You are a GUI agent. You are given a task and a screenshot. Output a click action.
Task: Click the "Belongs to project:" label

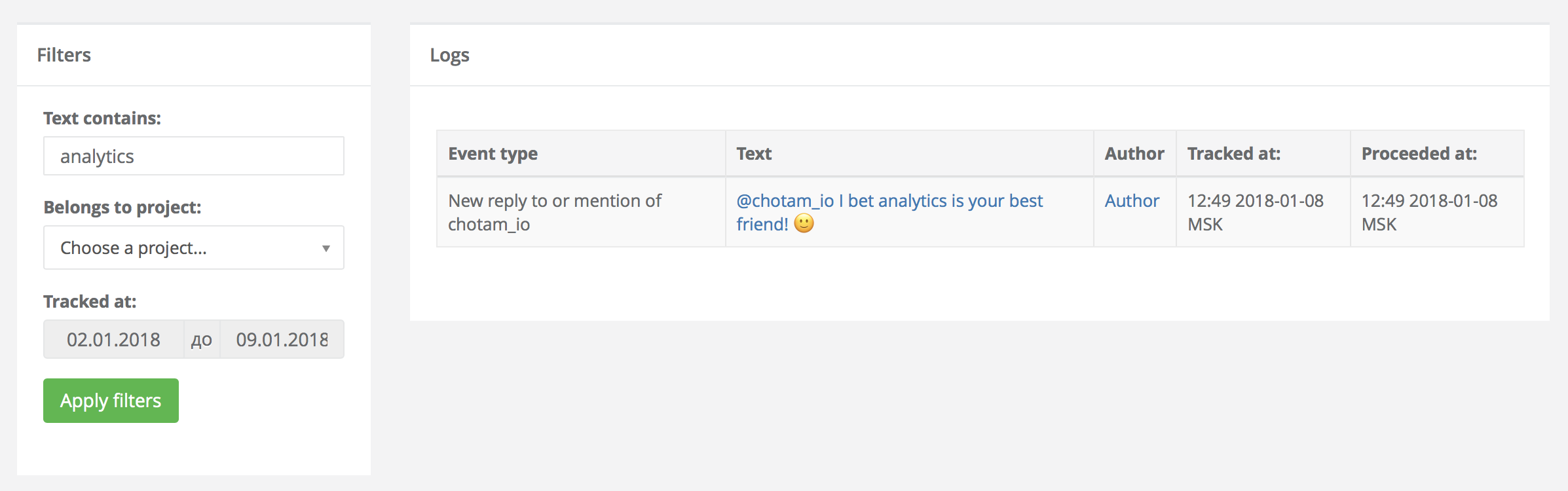click(x=122, y=208)
